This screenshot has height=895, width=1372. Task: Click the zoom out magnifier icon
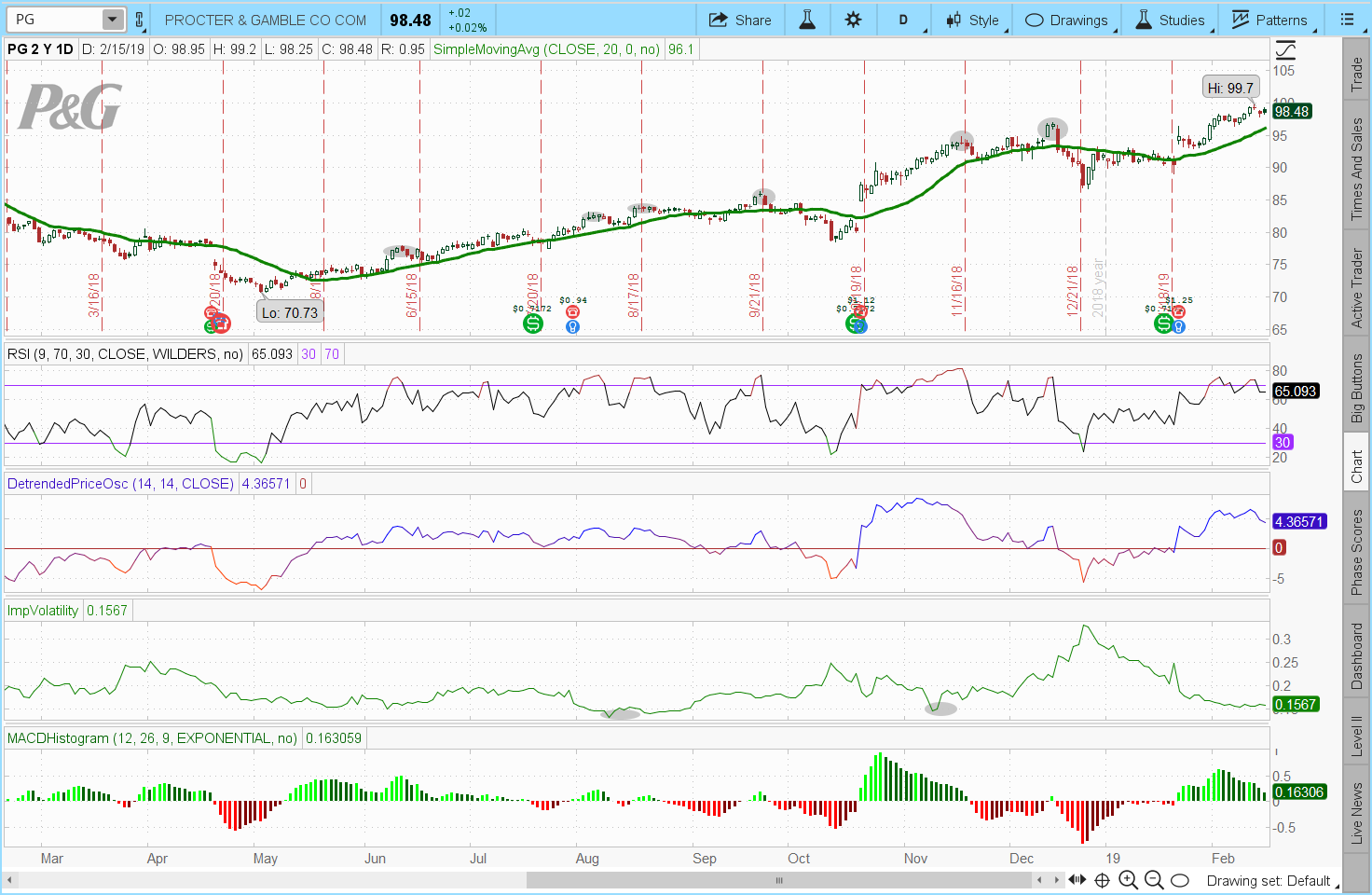1154,880
